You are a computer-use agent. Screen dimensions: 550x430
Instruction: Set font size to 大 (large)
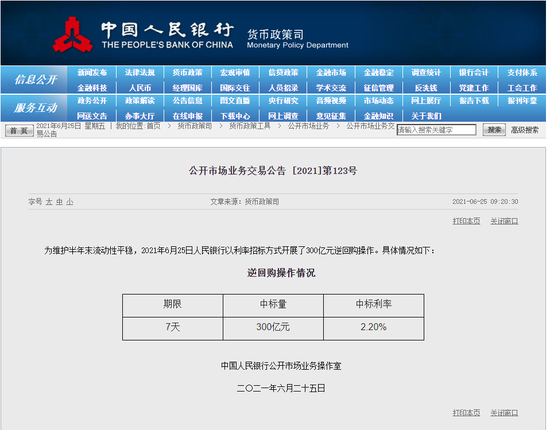49,202
